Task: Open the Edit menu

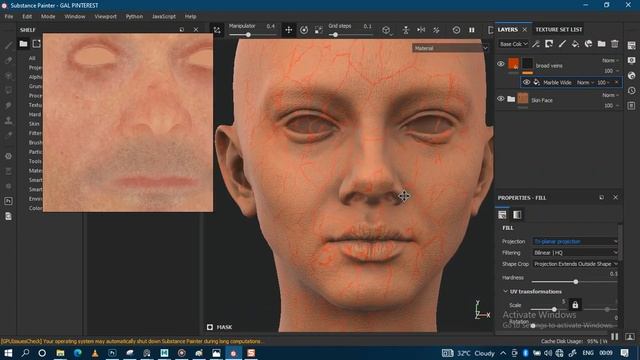Action: [27, 16]
